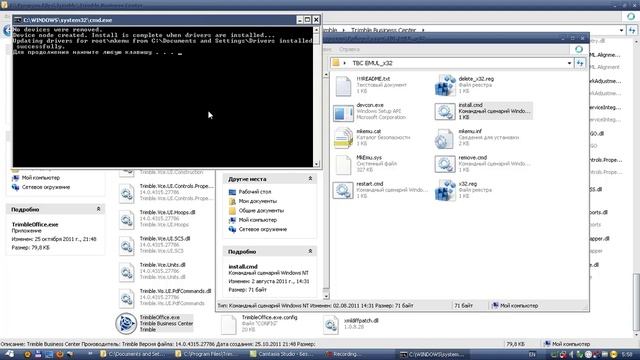Screen dimensions: 640x360
Task: Open the cmd.exe title bar system icon
Action: pyautogui.click(x=18, y=20)
